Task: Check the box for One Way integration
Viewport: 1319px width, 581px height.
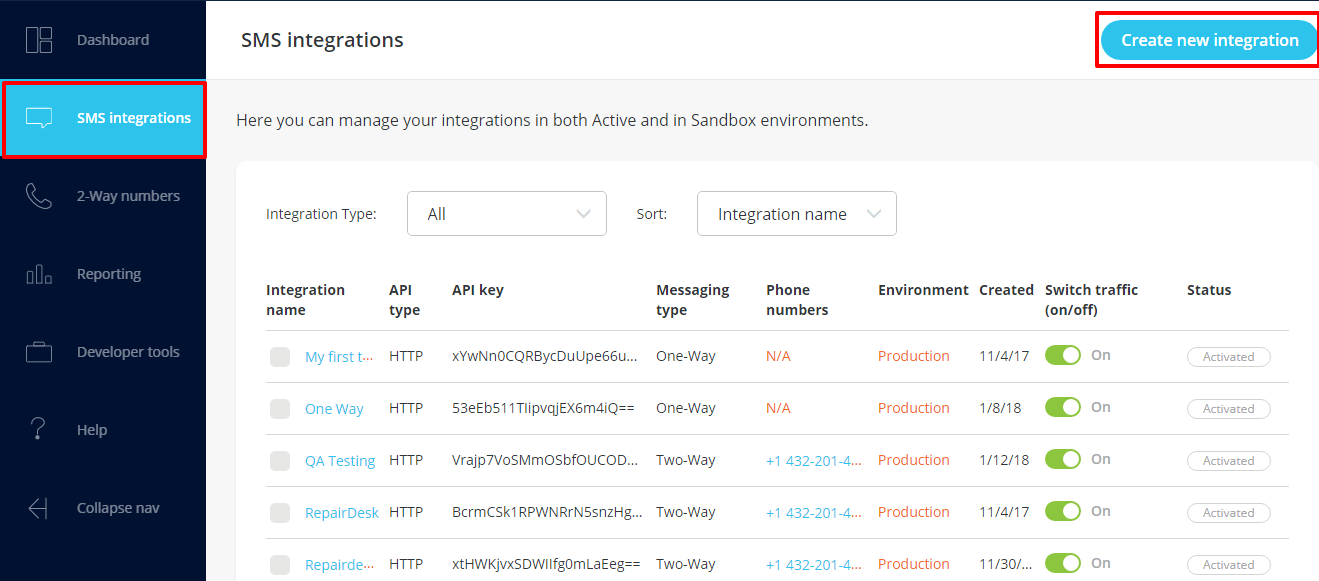Action: [x=280, y=409]
